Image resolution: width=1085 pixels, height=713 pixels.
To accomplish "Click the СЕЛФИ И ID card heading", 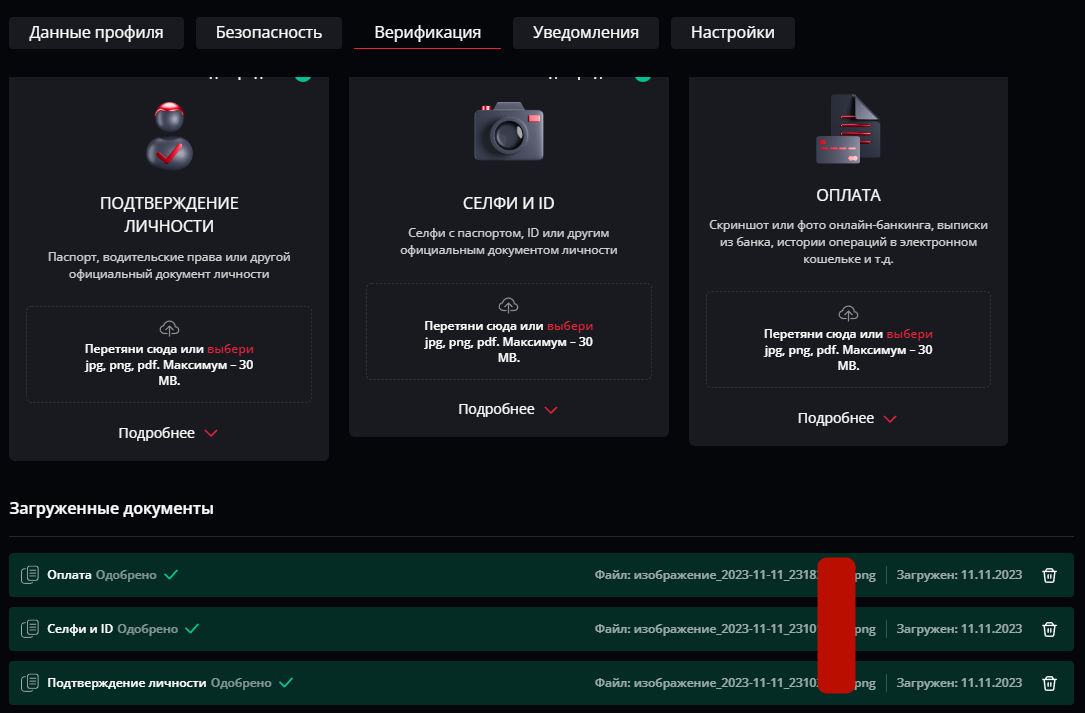I will [509, 204].
